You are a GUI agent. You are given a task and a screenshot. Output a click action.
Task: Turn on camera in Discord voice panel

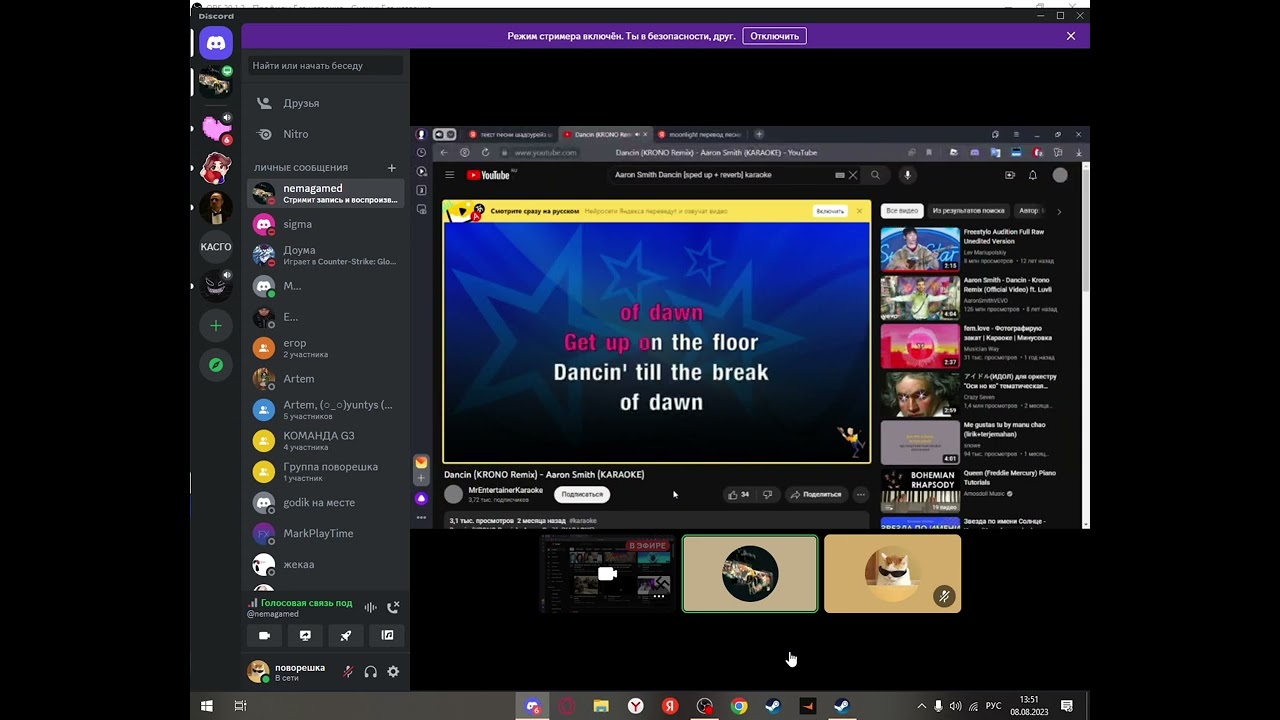264,635
